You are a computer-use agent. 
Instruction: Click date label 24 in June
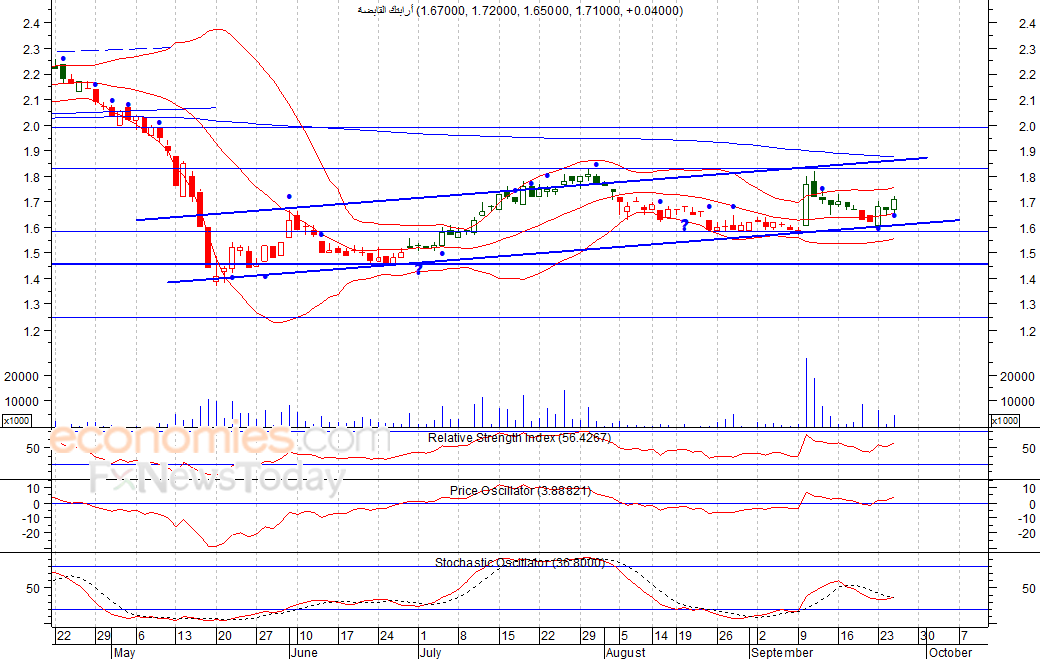pyautogui.click(x=387, y=636)
